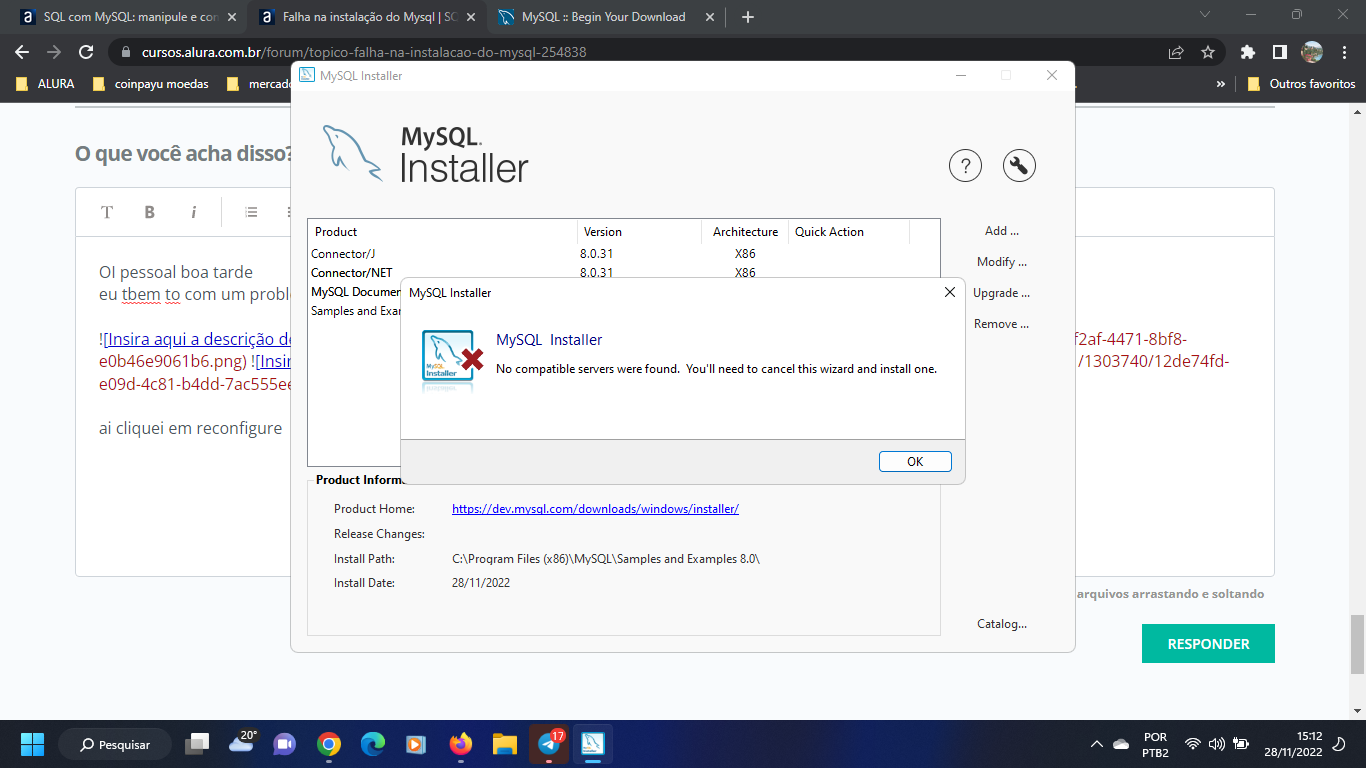Insert a bulleted list in forum editor
The image size is (1366, 768).
pos(251,212)
